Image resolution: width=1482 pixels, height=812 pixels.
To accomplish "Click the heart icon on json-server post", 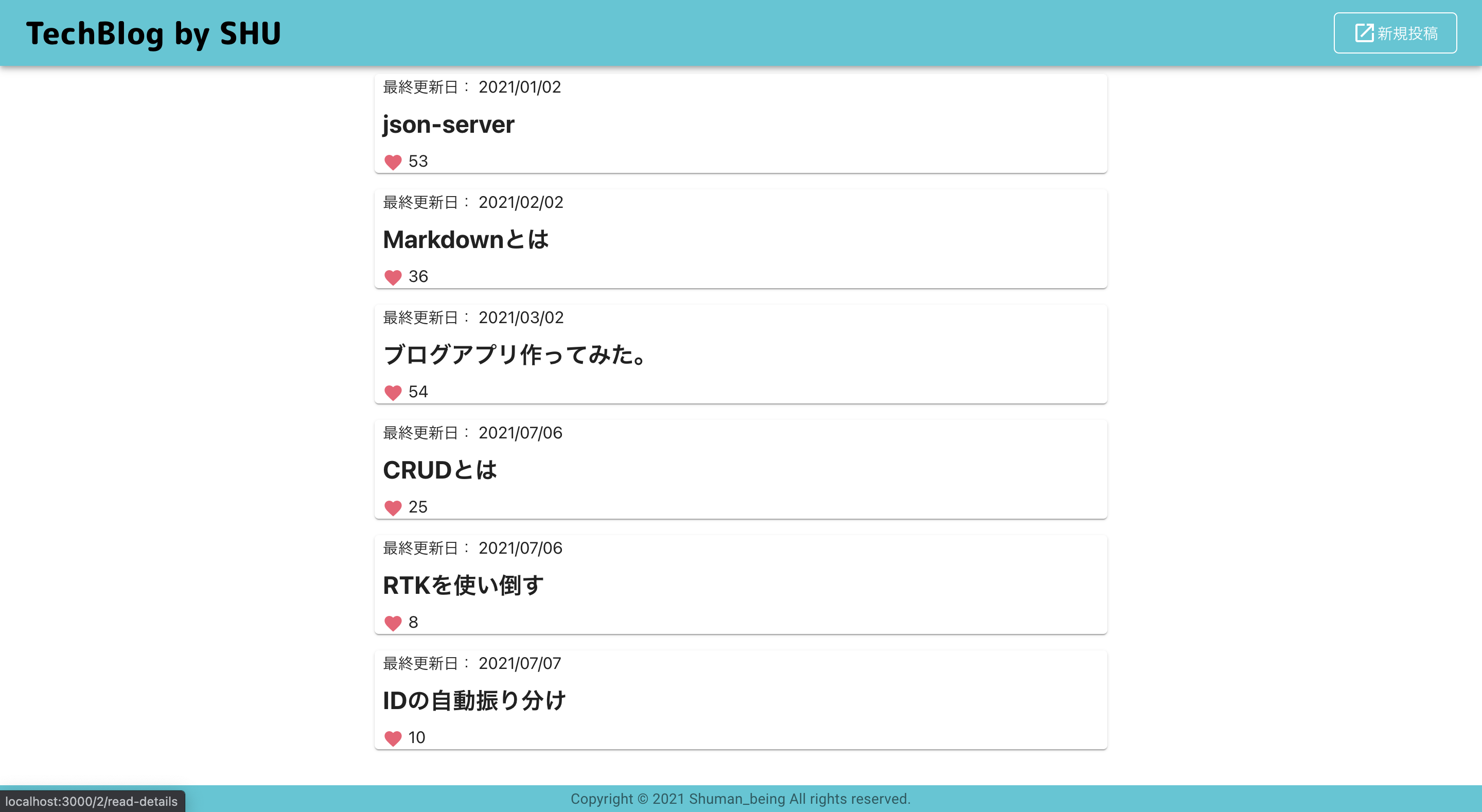I will point(393,162).
